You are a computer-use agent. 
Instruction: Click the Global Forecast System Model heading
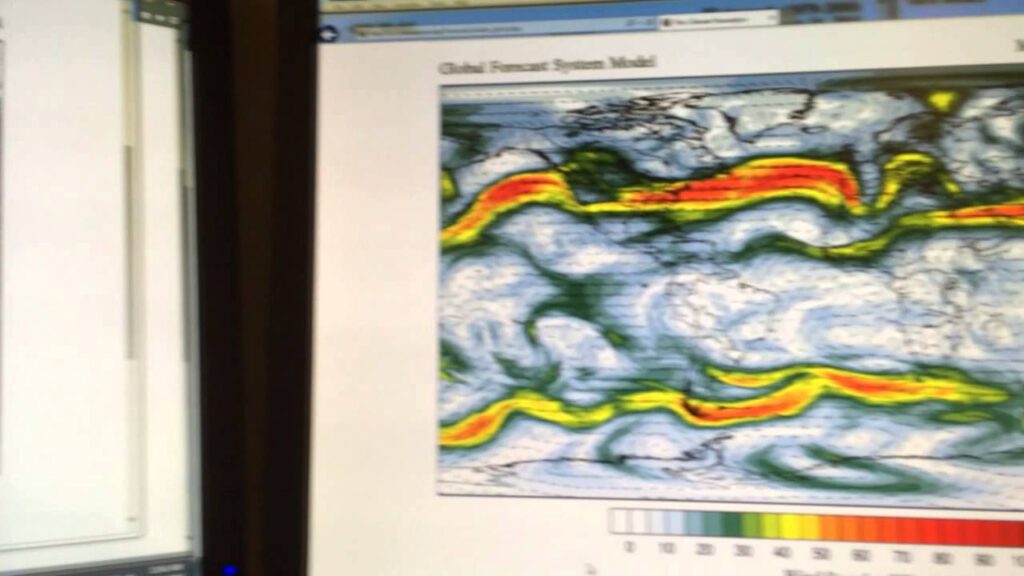point(547,65)
